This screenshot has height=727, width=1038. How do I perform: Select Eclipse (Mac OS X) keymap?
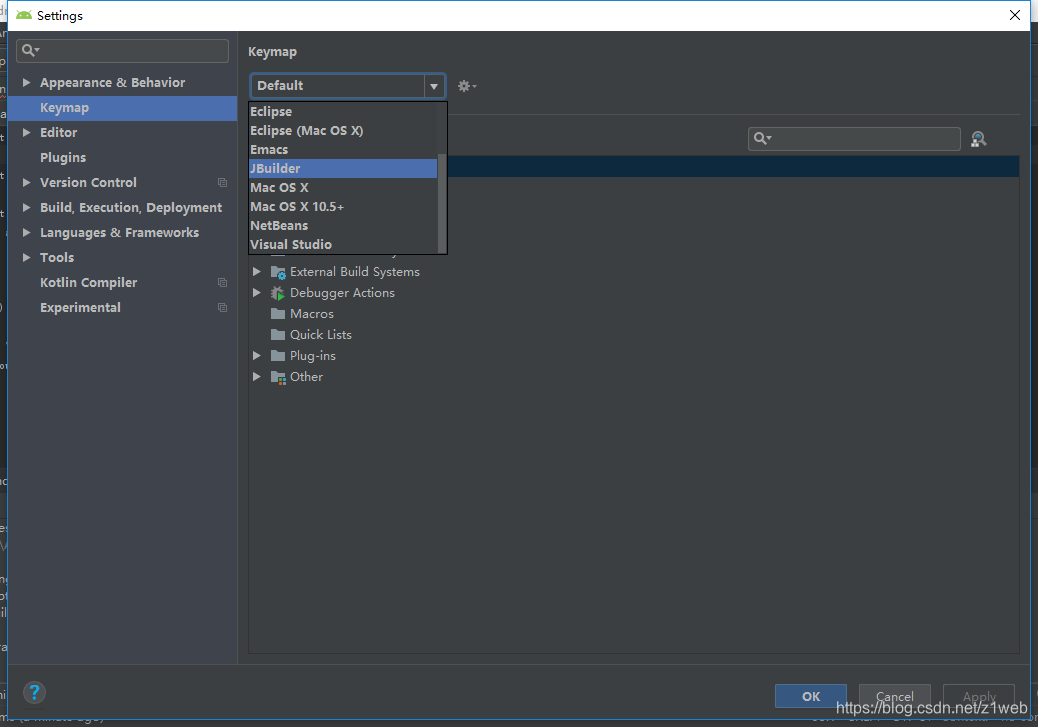pos(343,131)
